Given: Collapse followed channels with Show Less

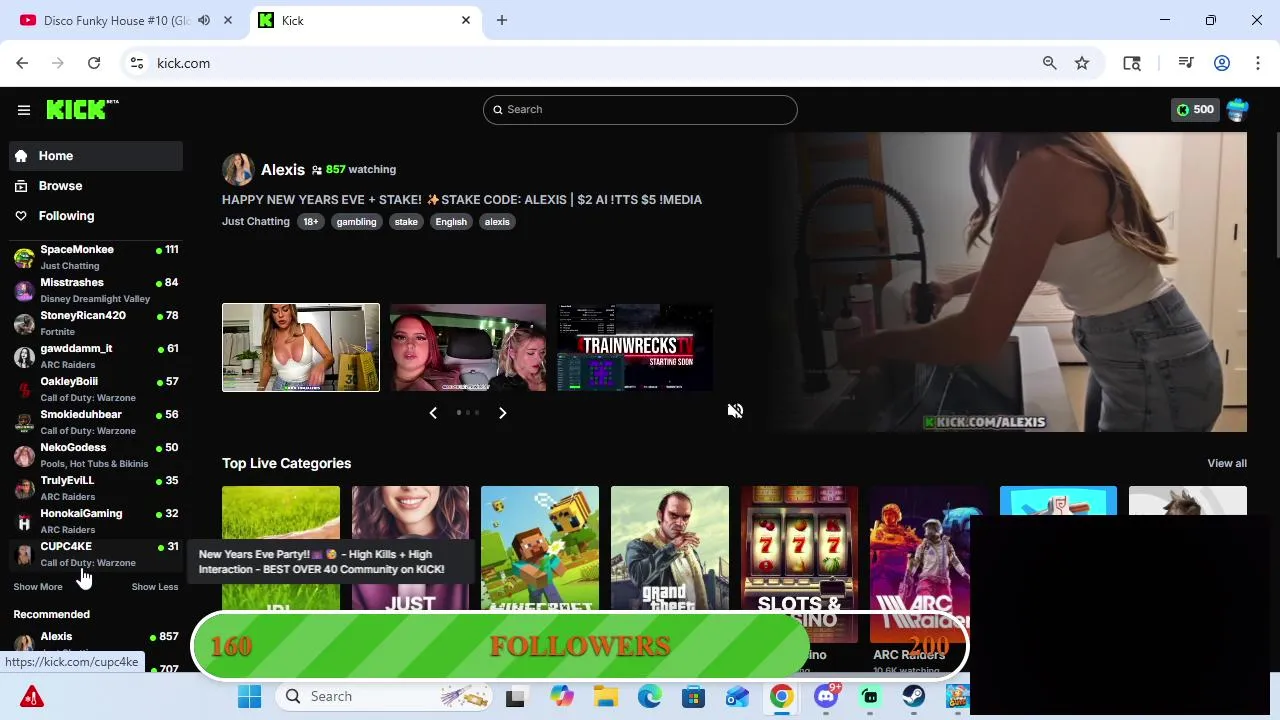Looking at the screenshot, I should (155, 587).
